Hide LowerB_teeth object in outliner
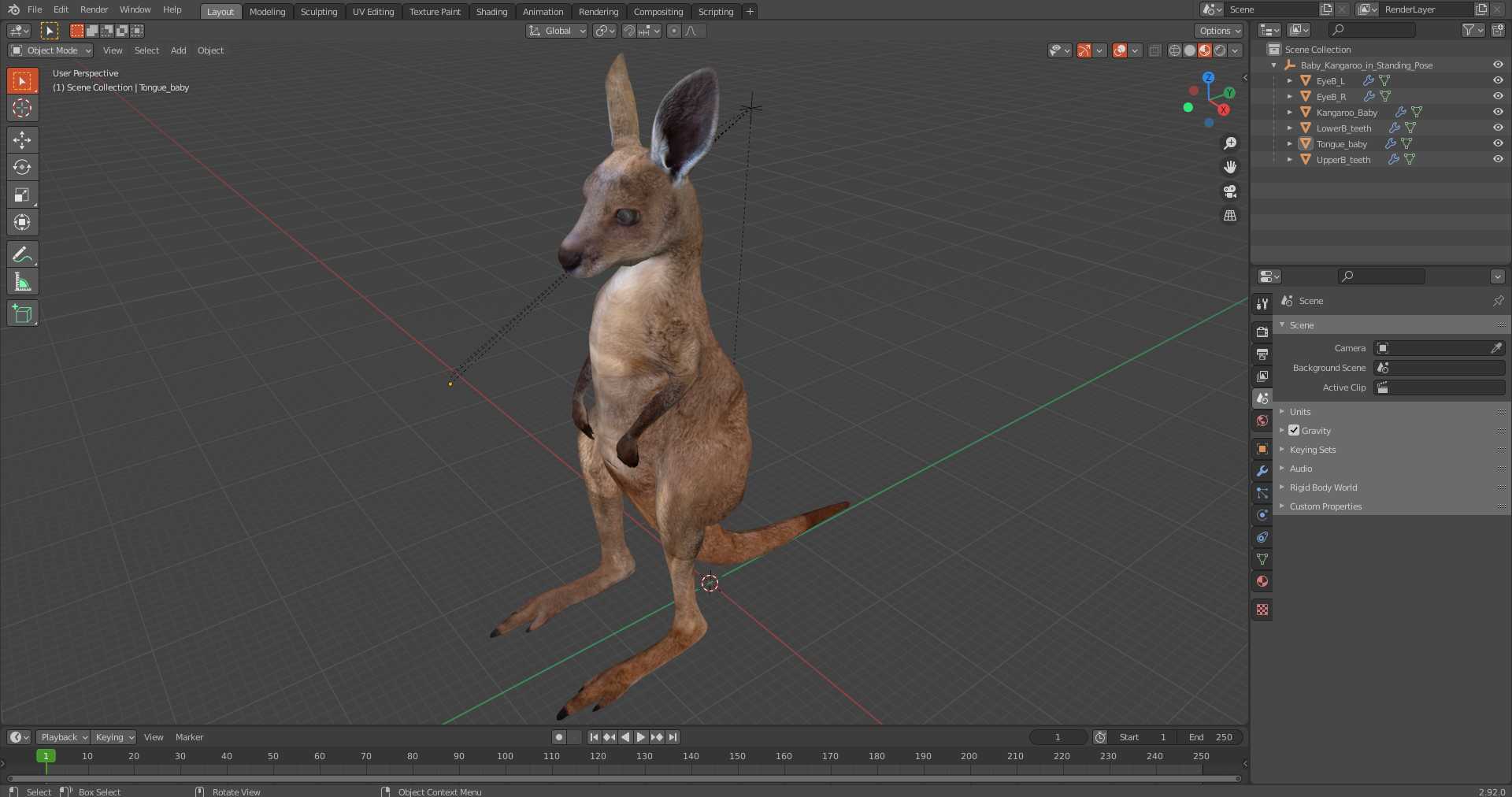1512x797 pixels. point(1498,128)
